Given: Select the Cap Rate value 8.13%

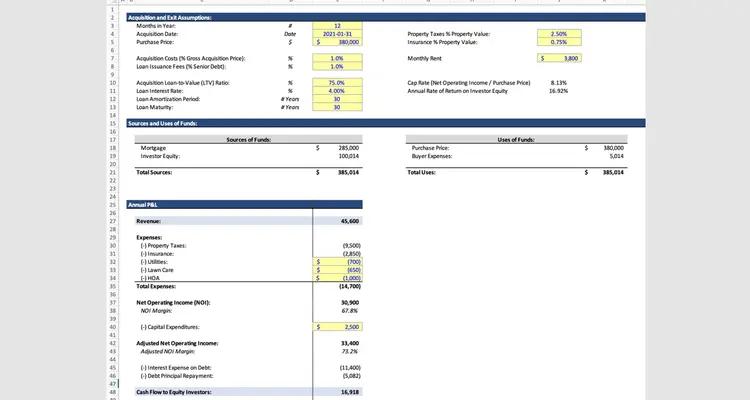Looking at the screenshot, I should tap(559, 83).
